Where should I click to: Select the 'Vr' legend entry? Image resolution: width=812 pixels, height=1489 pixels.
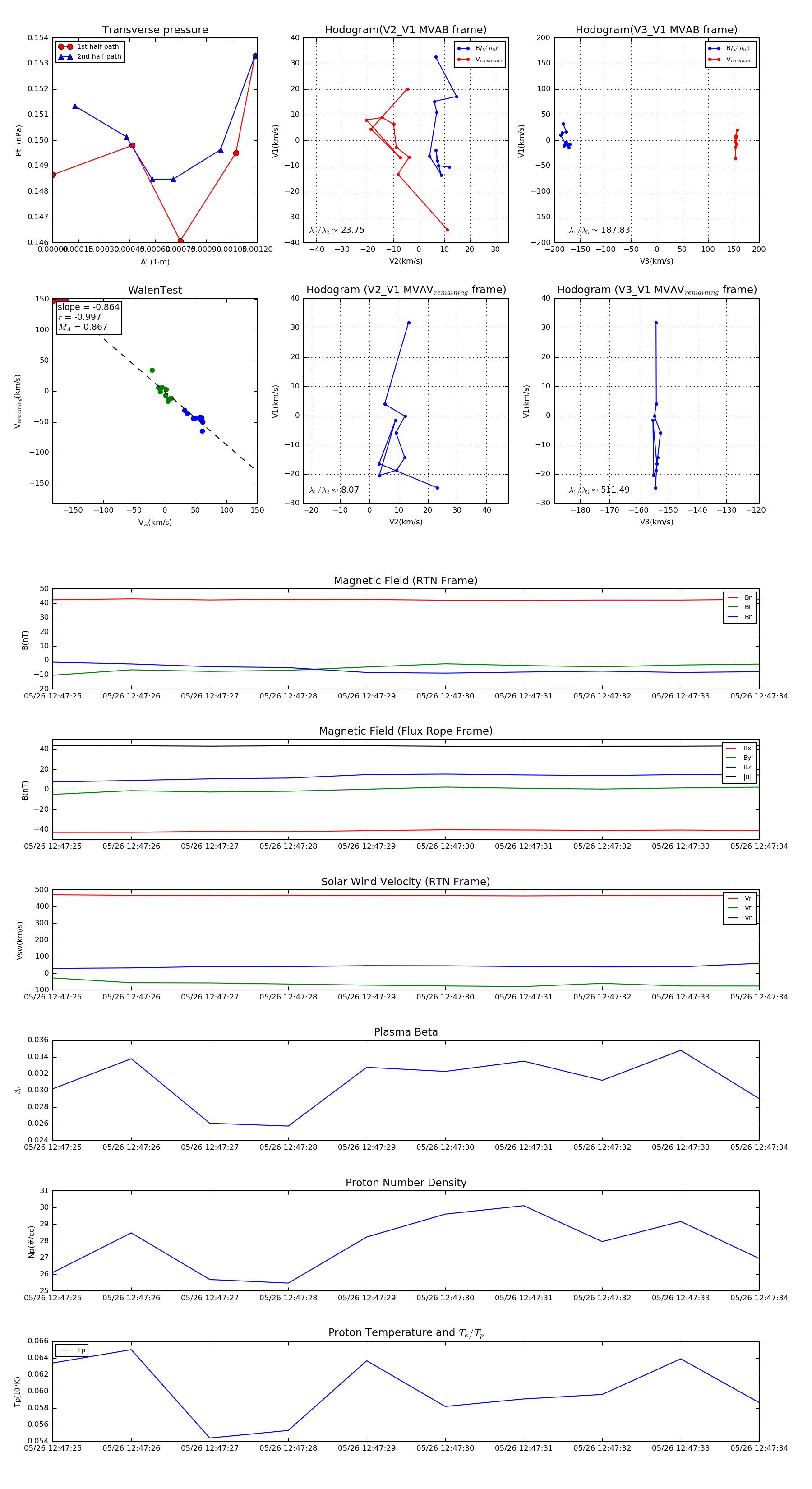(740, 899)
